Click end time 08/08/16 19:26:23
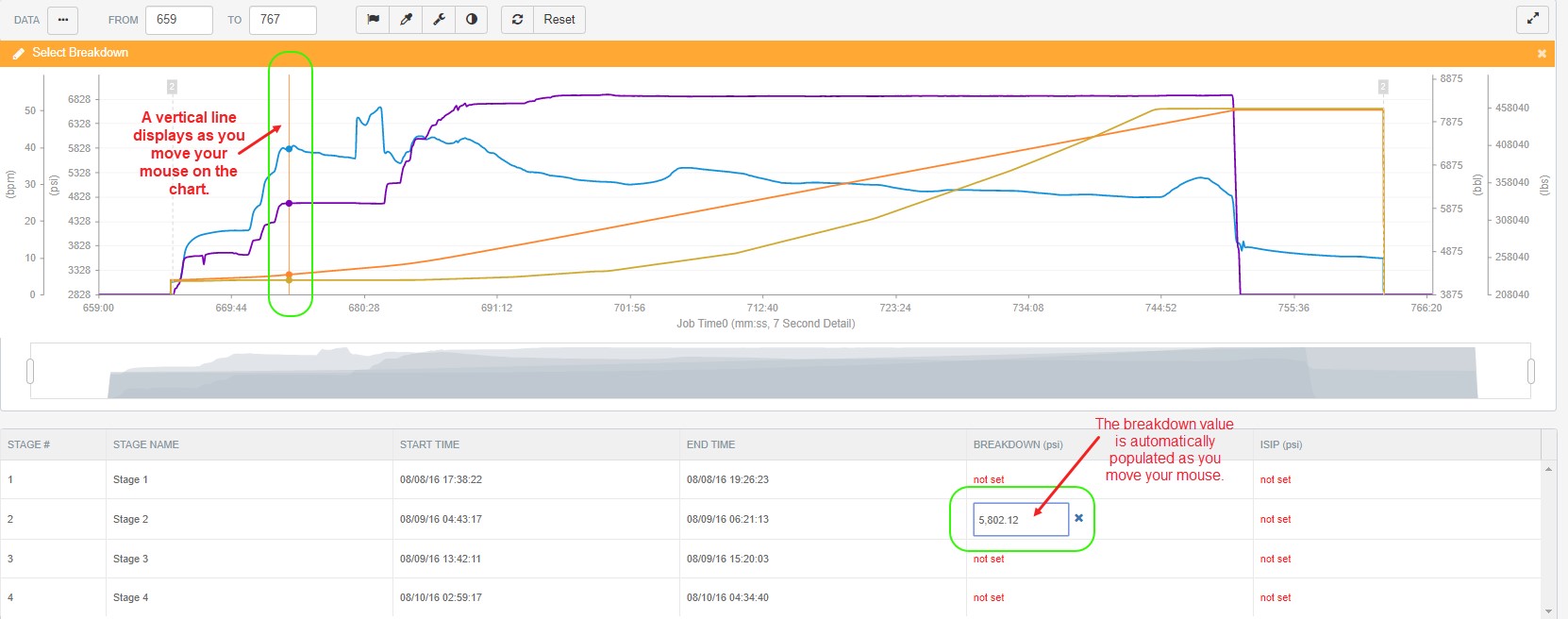The image size is (1568, 619). point(727,479)
